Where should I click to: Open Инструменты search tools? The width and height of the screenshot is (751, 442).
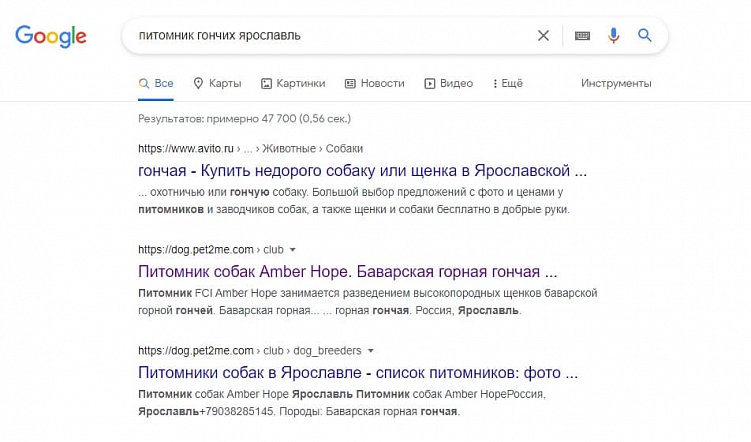616,83
